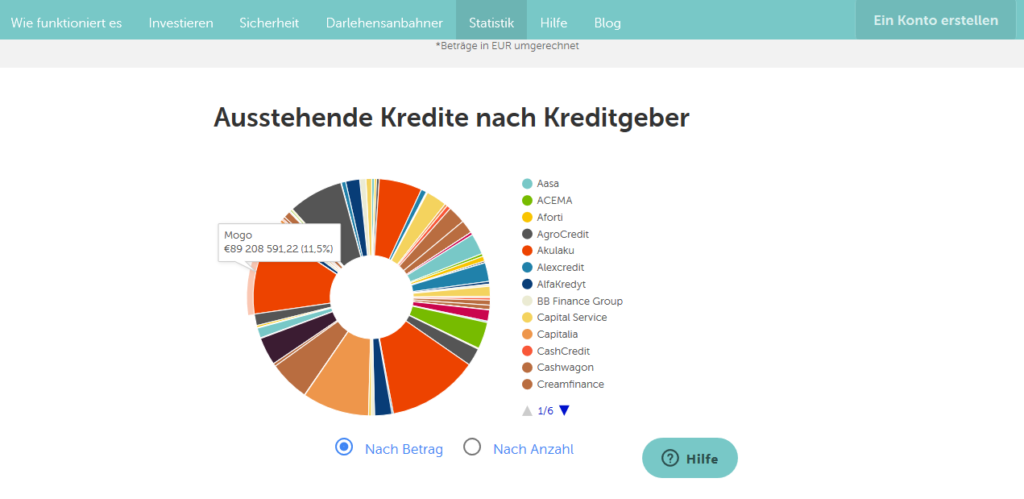Click the Cashwagon legend color dot
The width and height of the screenshot is (1024, 499).
(x=527, y=367)
